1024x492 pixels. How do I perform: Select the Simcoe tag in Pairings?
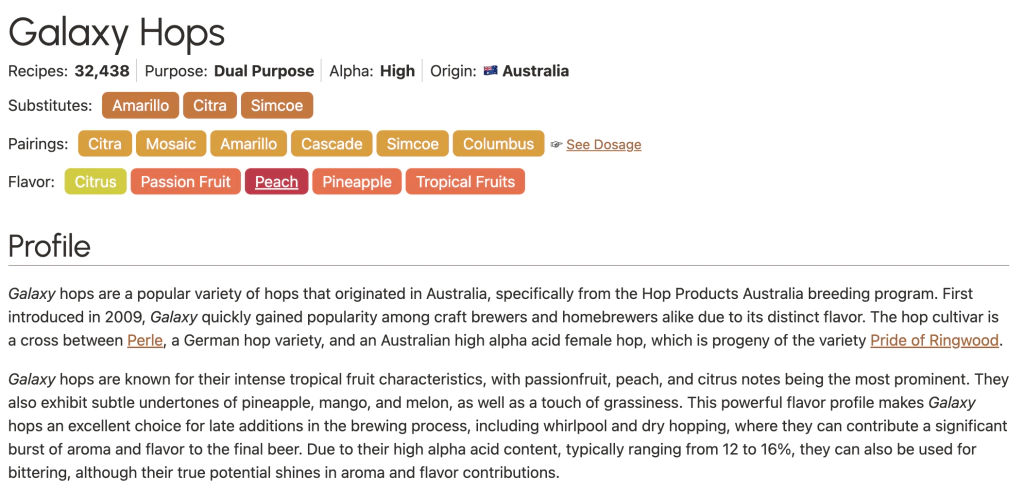coord(413,144)
